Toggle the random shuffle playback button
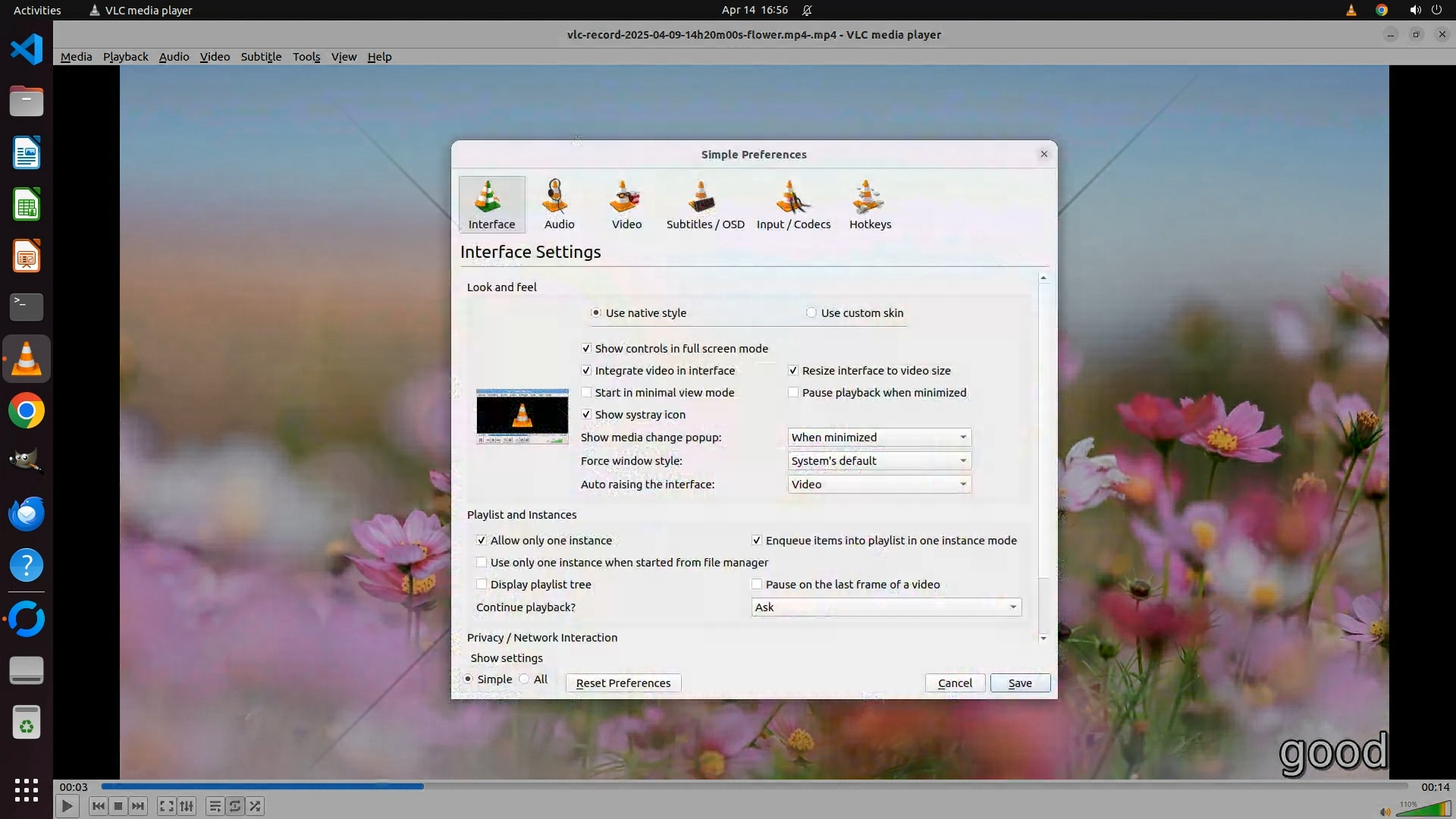 tap(256, 806)
